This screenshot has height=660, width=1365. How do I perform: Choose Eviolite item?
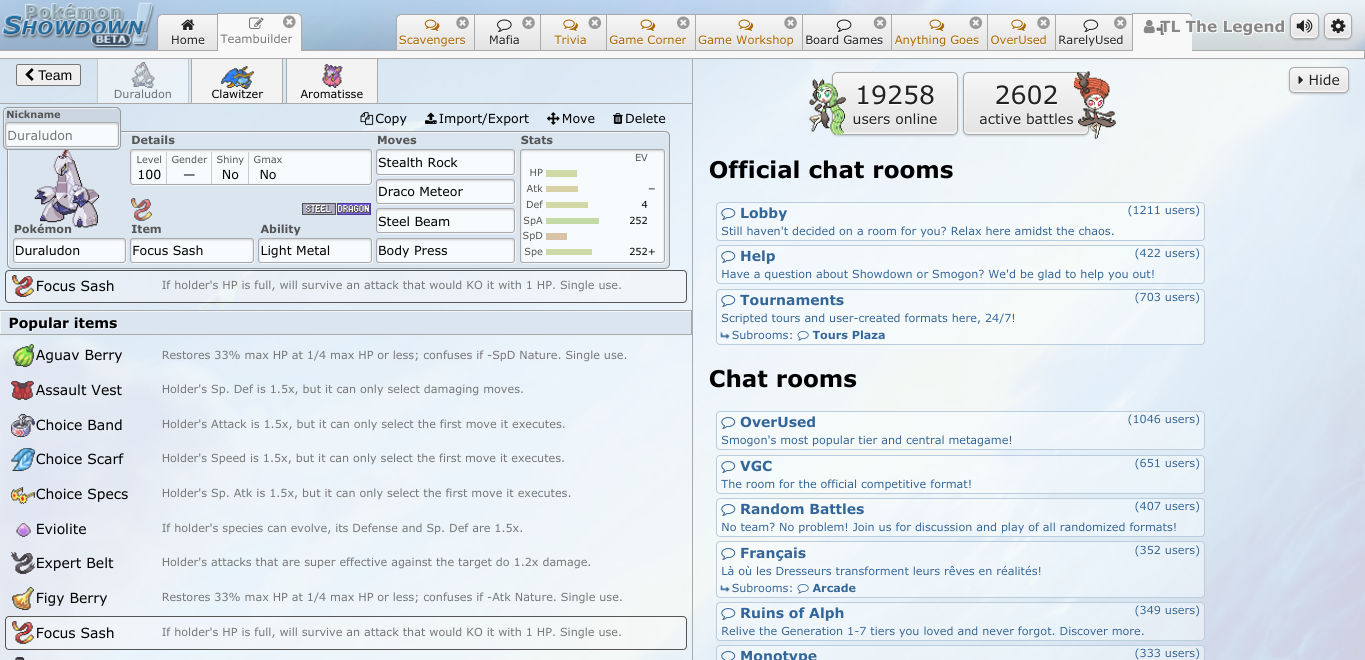[346, 528]
